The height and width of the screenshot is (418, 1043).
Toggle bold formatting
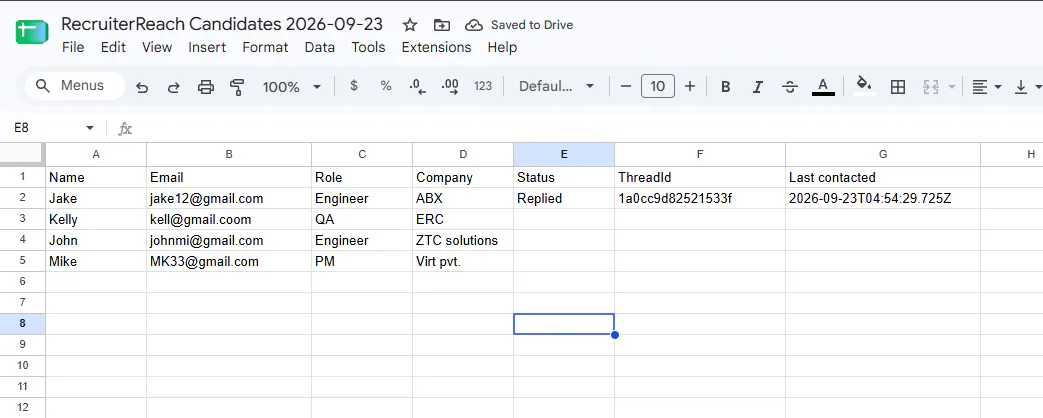[726, 87]
